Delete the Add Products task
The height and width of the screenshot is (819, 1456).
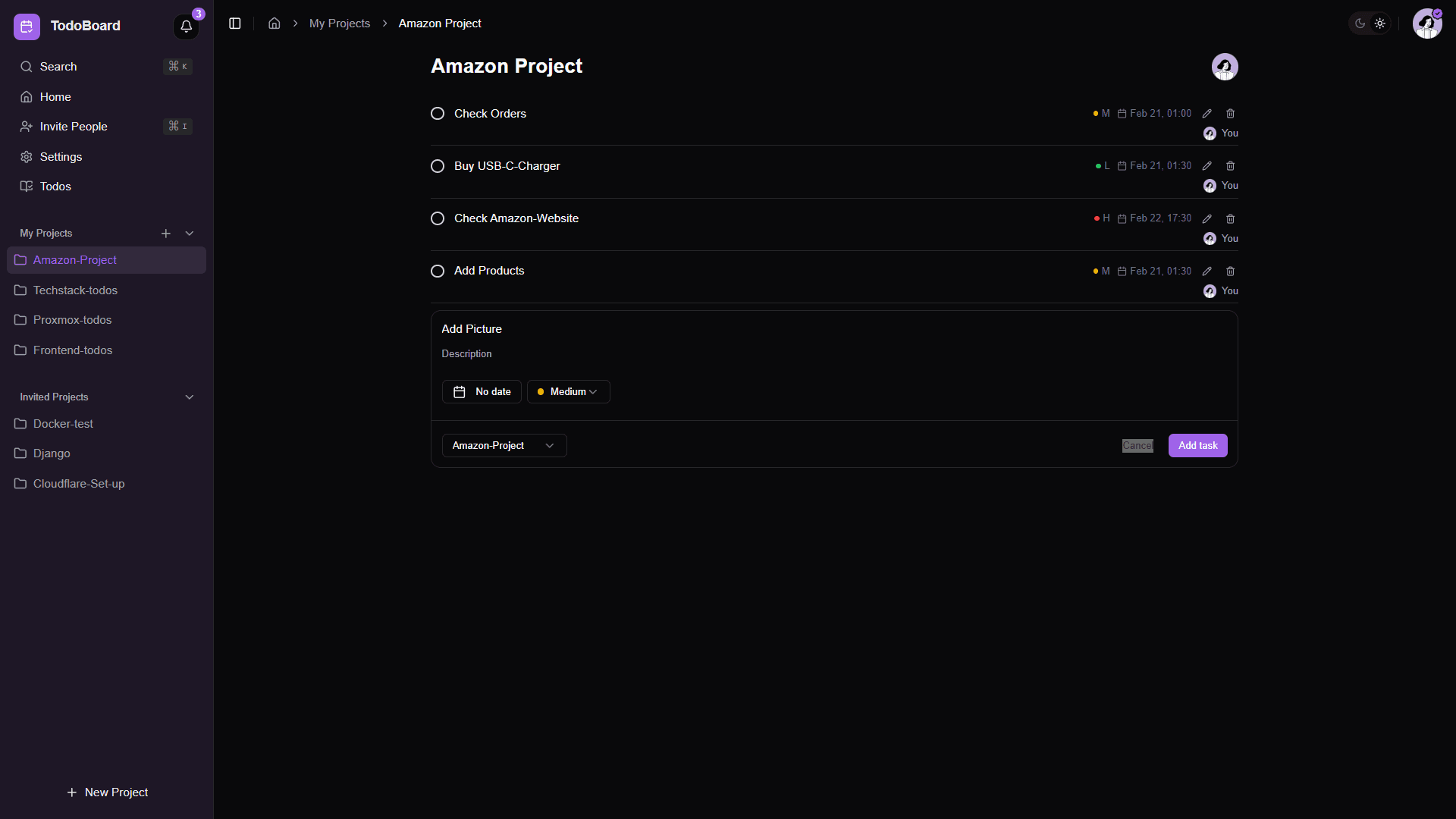(x=1231, y=271)
